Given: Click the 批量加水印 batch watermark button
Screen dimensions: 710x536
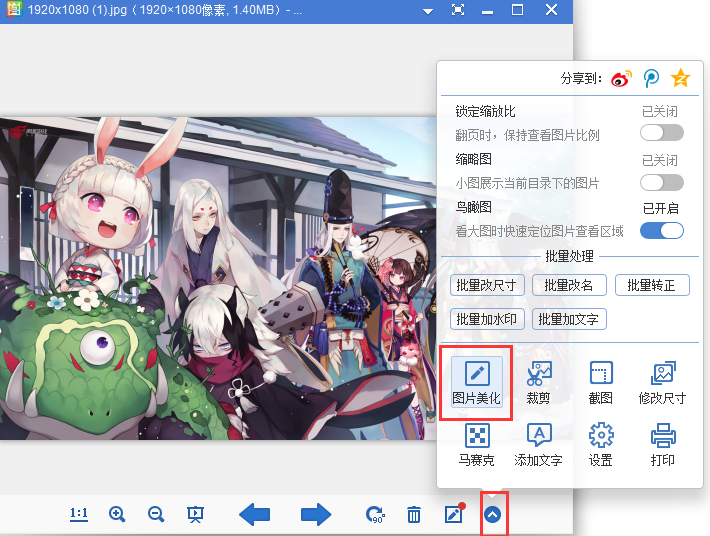Looking at the screenshot, I should (x=488, y=319).
